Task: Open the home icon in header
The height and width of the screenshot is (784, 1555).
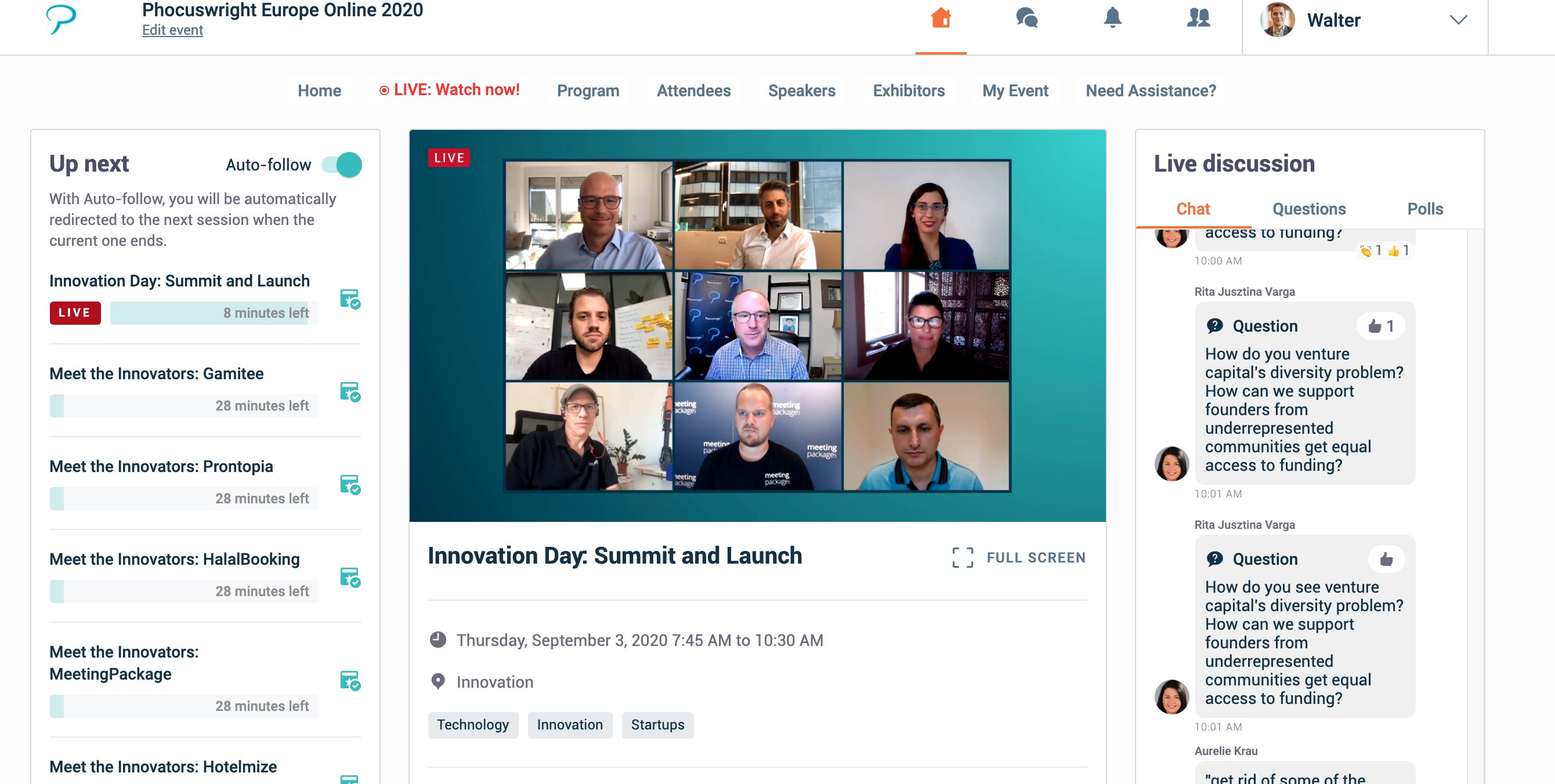Action: (x=941, y=17)
